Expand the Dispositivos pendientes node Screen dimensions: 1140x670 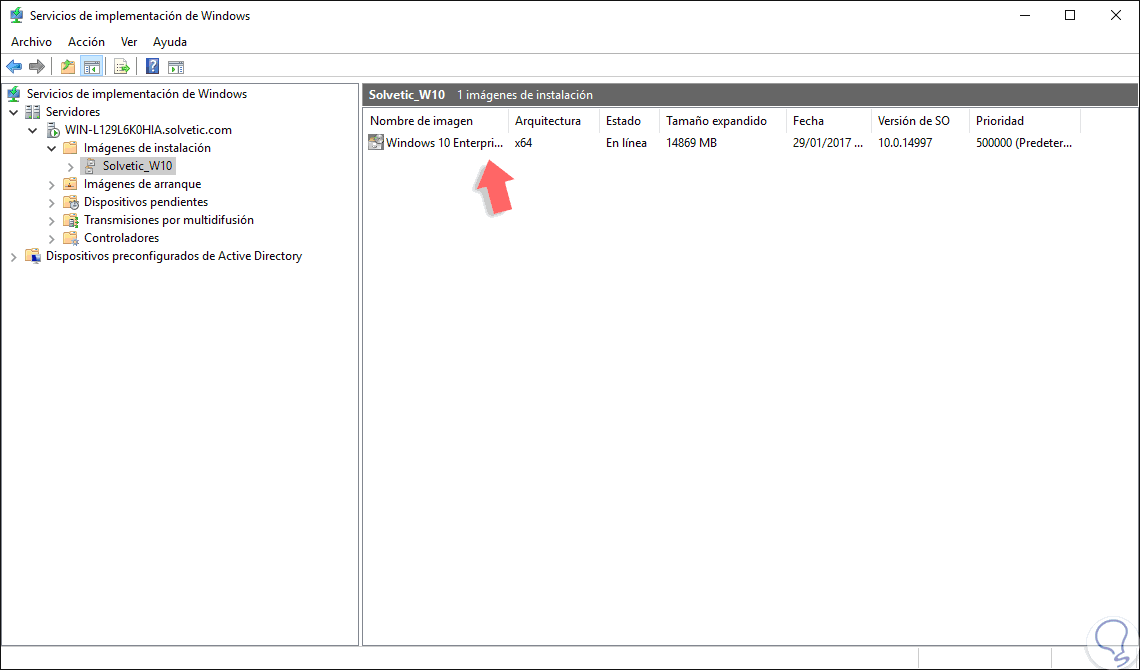[52, 203]
